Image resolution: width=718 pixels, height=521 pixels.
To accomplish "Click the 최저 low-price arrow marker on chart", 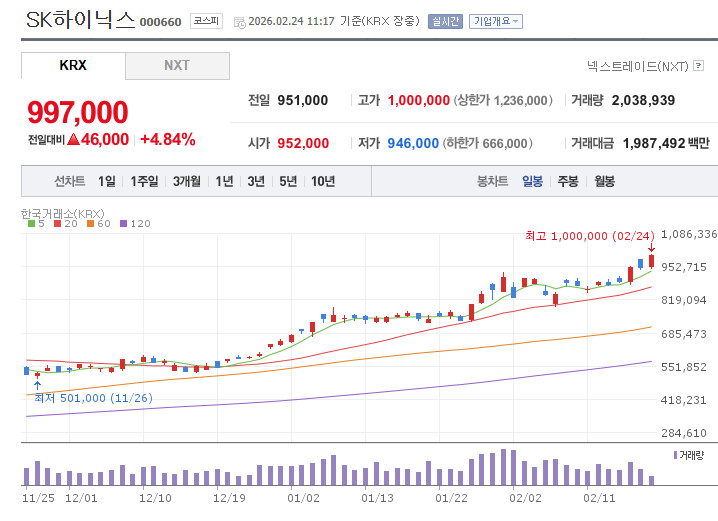I will tap(38, 383).
